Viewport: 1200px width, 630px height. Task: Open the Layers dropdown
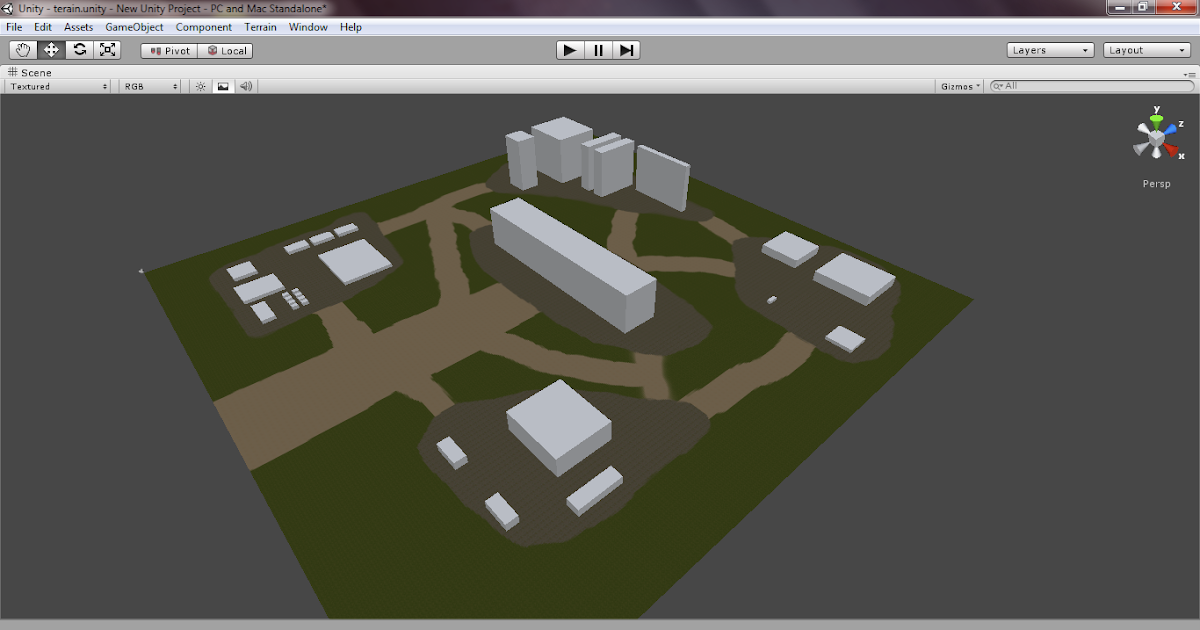1050,50
